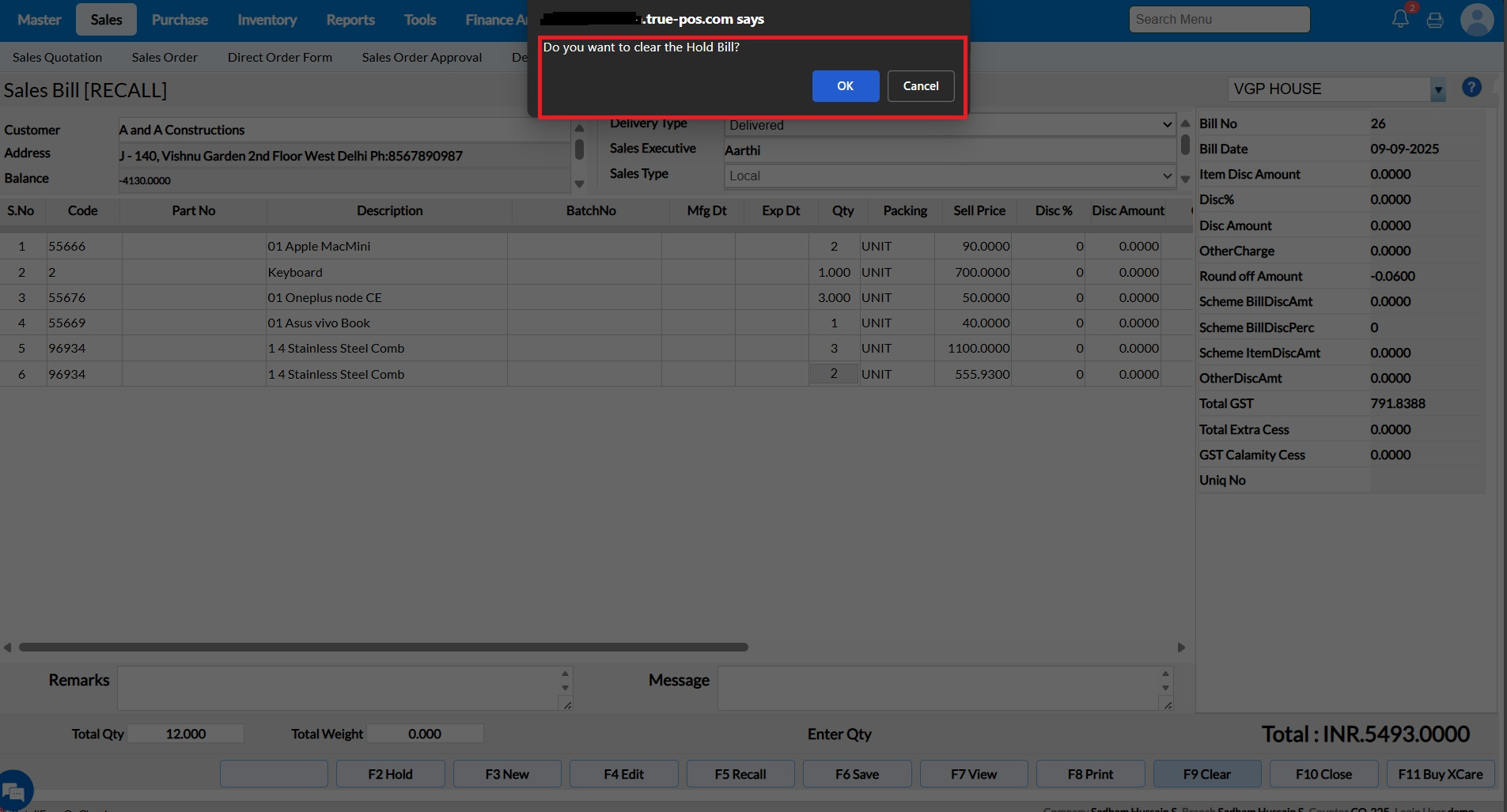Open the Sales menu
Viewport: 1507px width, 812px height.
(106, 20)
